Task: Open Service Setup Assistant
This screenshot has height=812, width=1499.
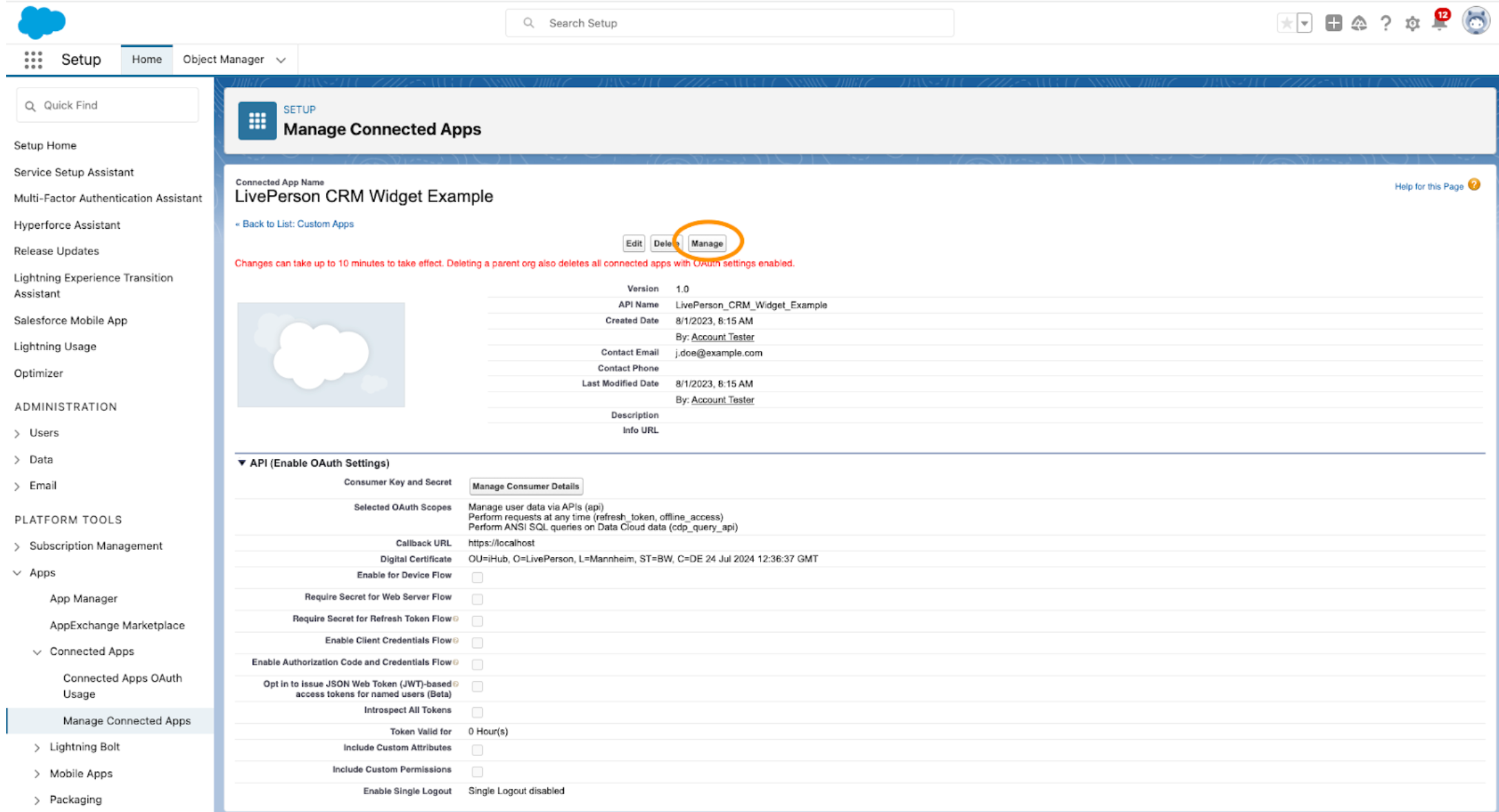Action: click(74, 172)
